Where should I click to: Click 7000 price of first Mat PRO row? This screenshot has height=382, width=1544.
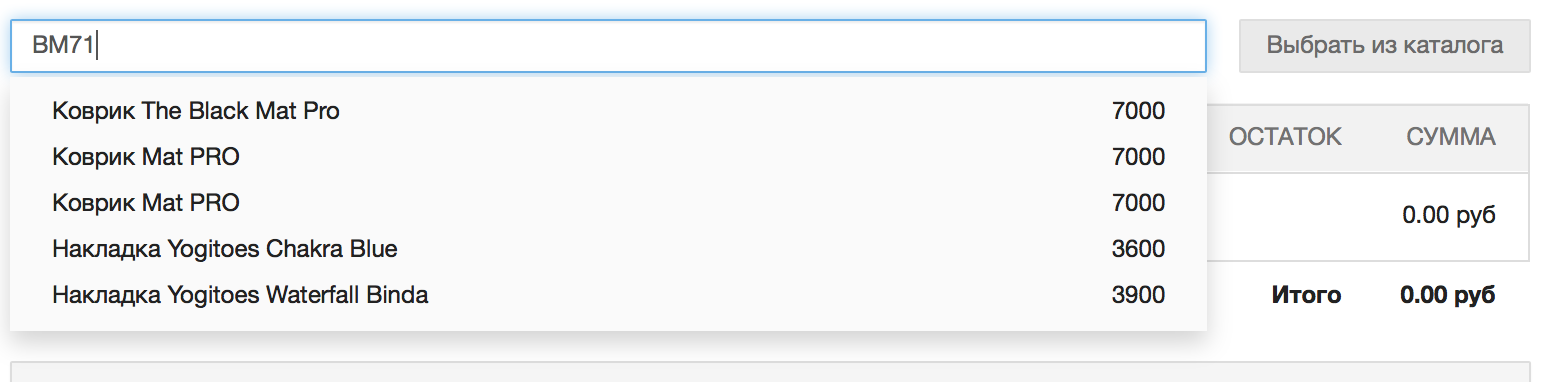click(1138, 157)
